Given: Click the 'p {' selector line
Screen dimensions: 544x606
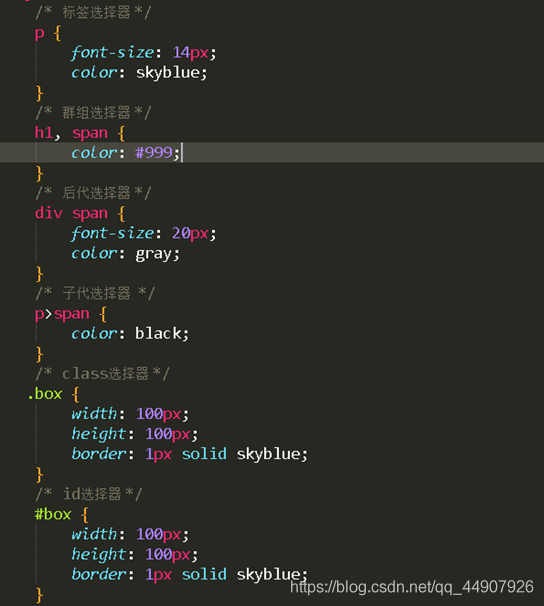Looking at the screenshot, I should 48,33.
